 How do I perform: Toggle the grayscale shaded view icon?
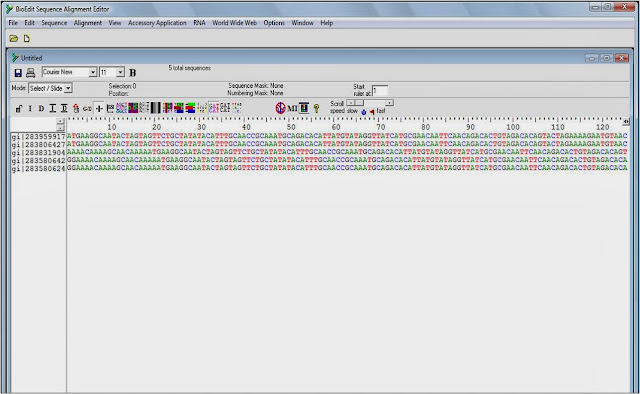(x=156, y=108)
